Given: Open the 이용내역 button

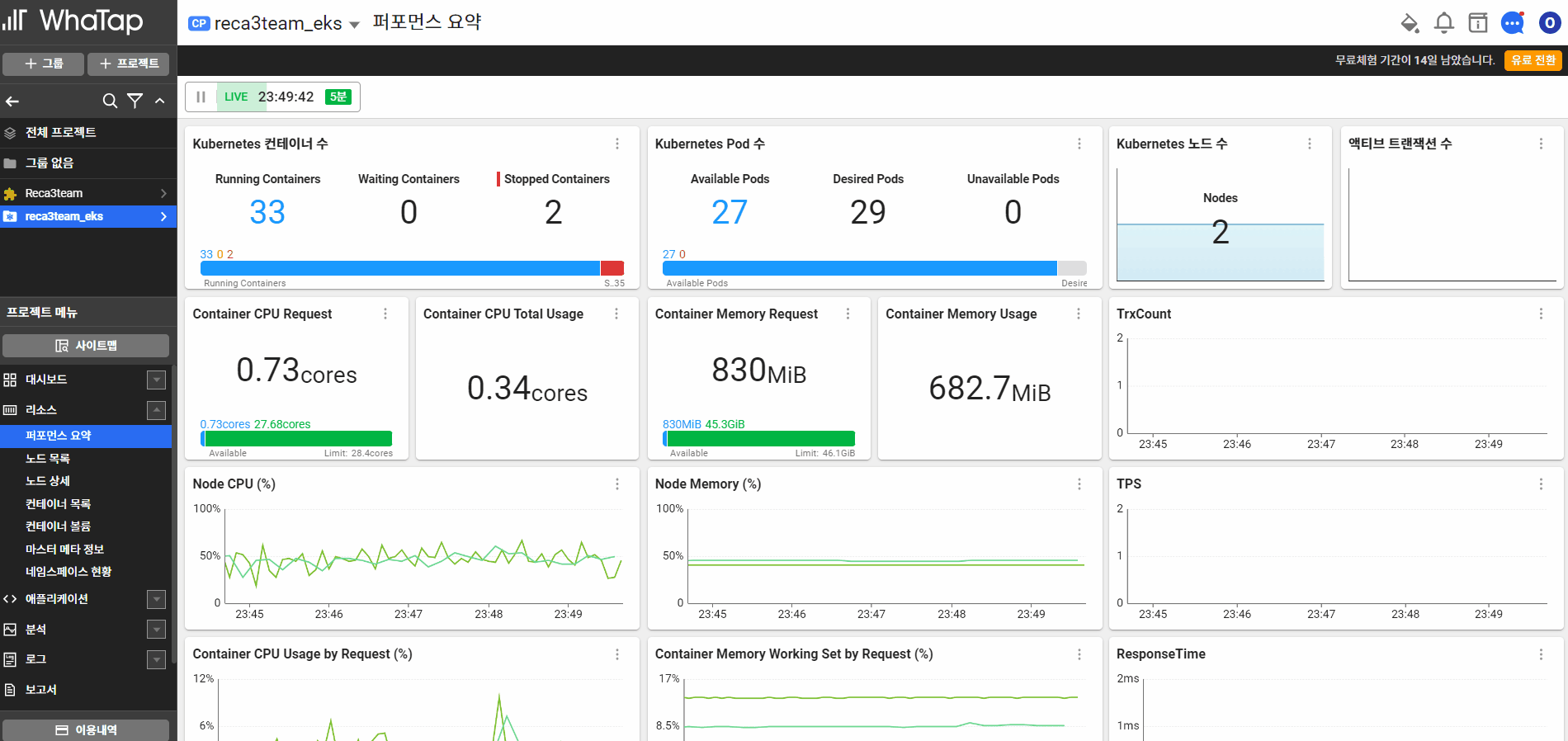Looking at the screenshot, I should pyautogui.click(x=86, y=730).
